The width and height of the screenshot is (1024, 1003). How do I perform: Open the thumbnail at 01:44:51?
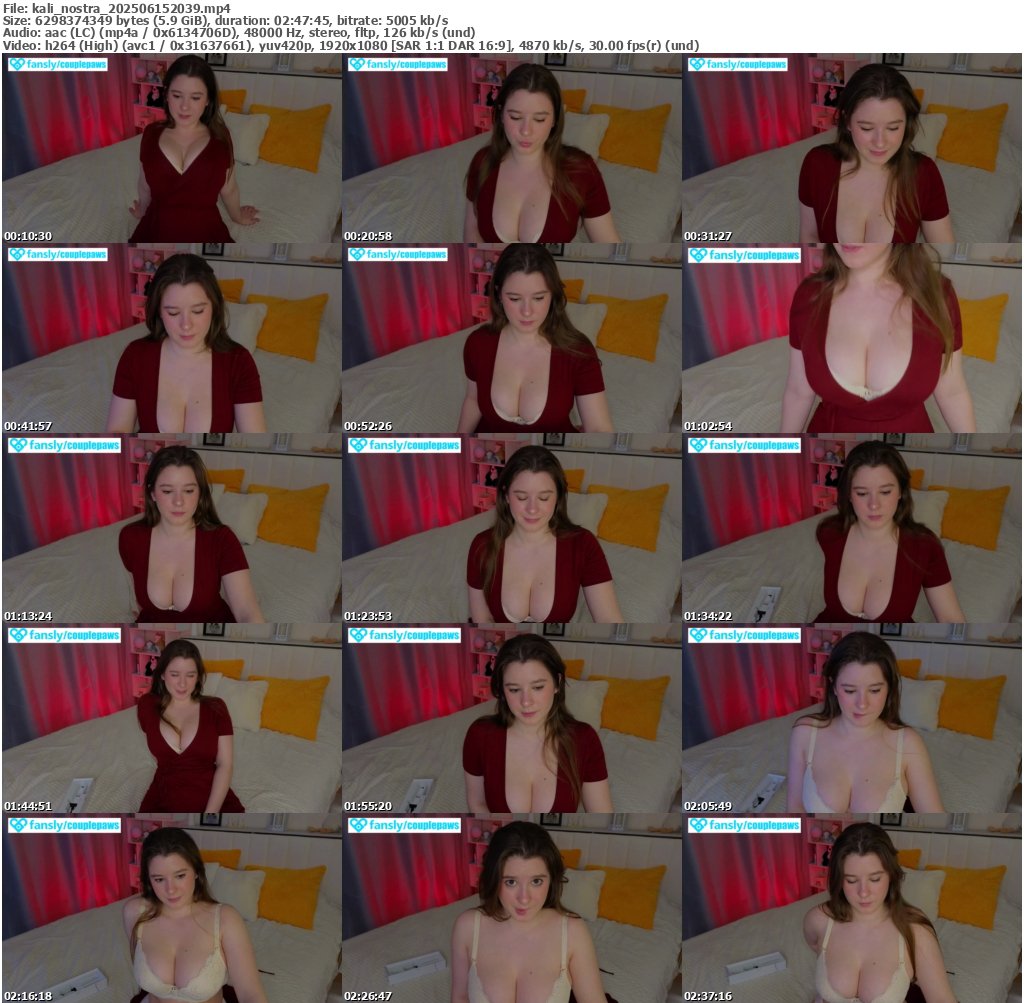171,718
